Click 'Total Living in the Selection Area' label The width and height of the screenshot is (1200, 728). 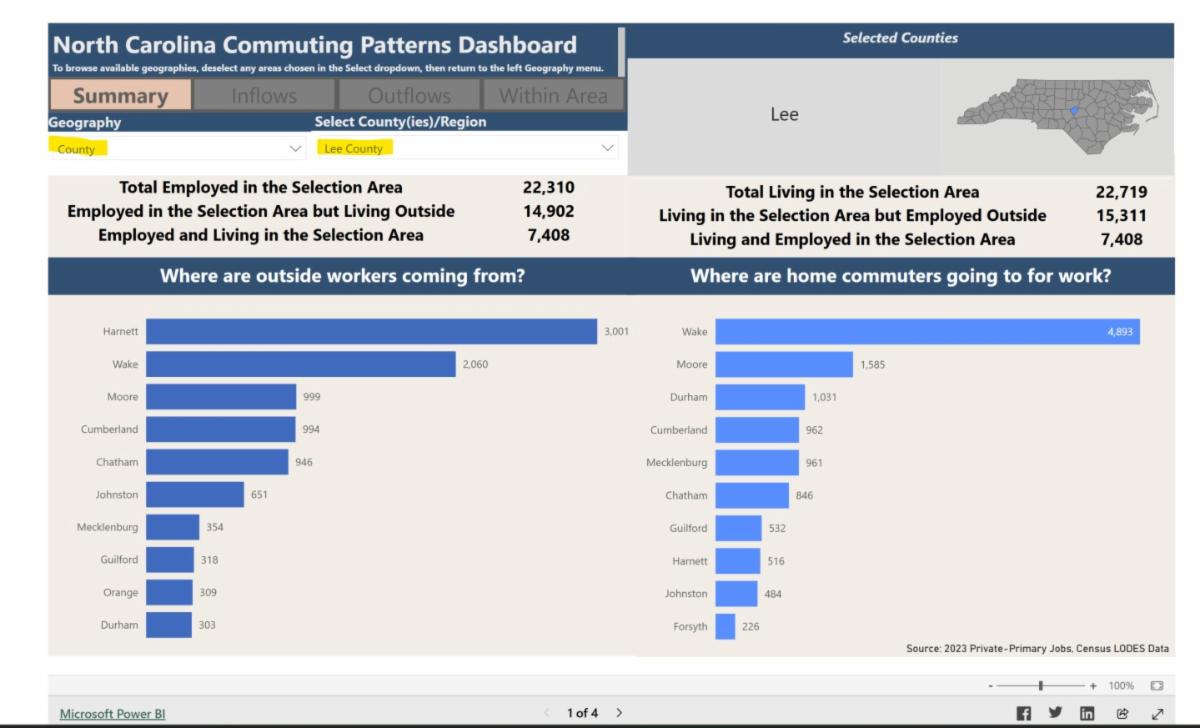click(852, 191)
